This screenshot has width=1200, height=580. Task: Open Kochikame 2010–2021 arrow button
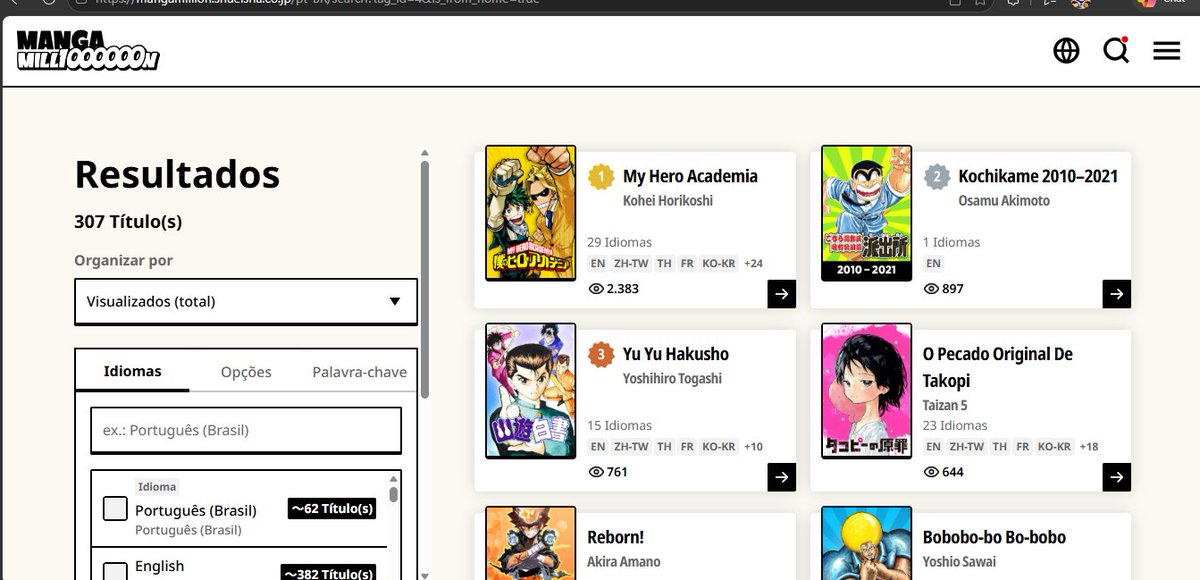[1117, 294]
